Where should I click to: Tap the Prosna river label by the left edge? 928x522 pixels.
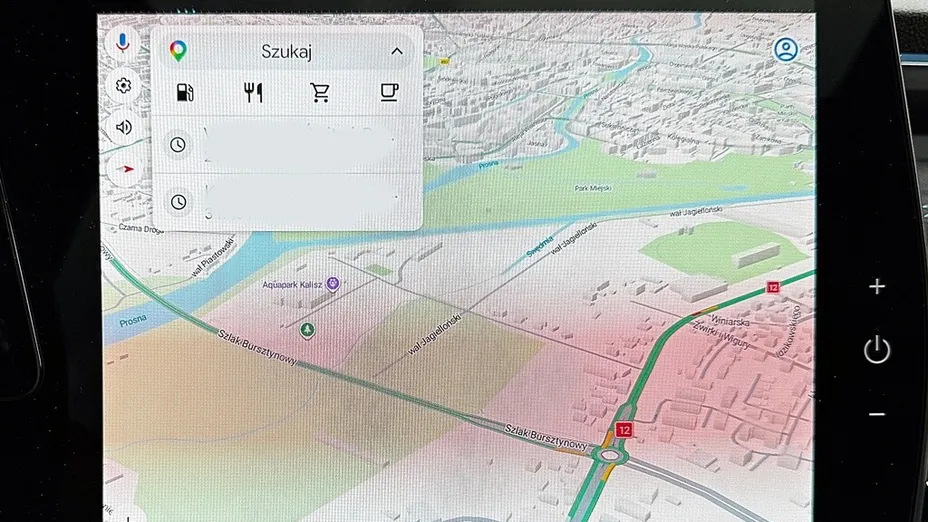coord(133,321)
